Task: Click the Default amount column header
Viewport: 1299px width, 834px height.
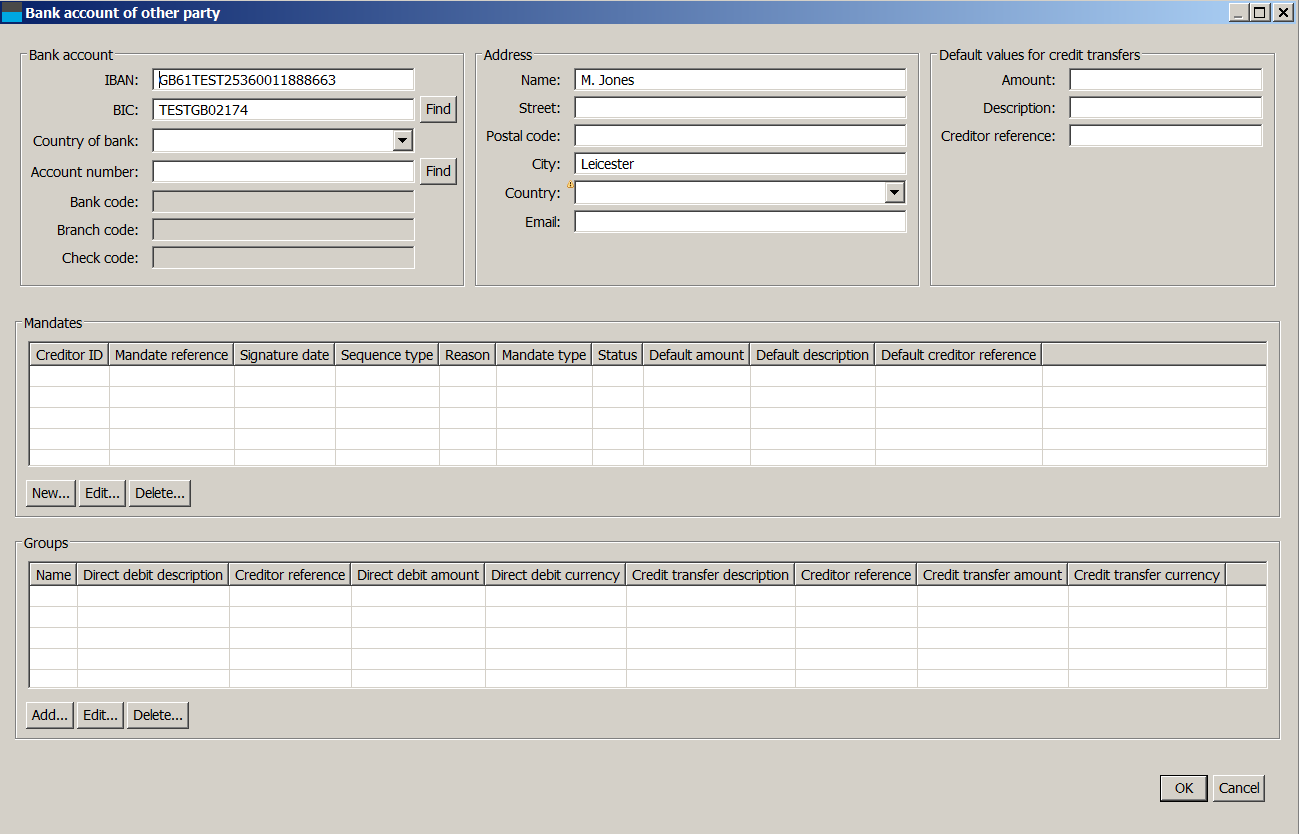Action: [x=697, y=355]
